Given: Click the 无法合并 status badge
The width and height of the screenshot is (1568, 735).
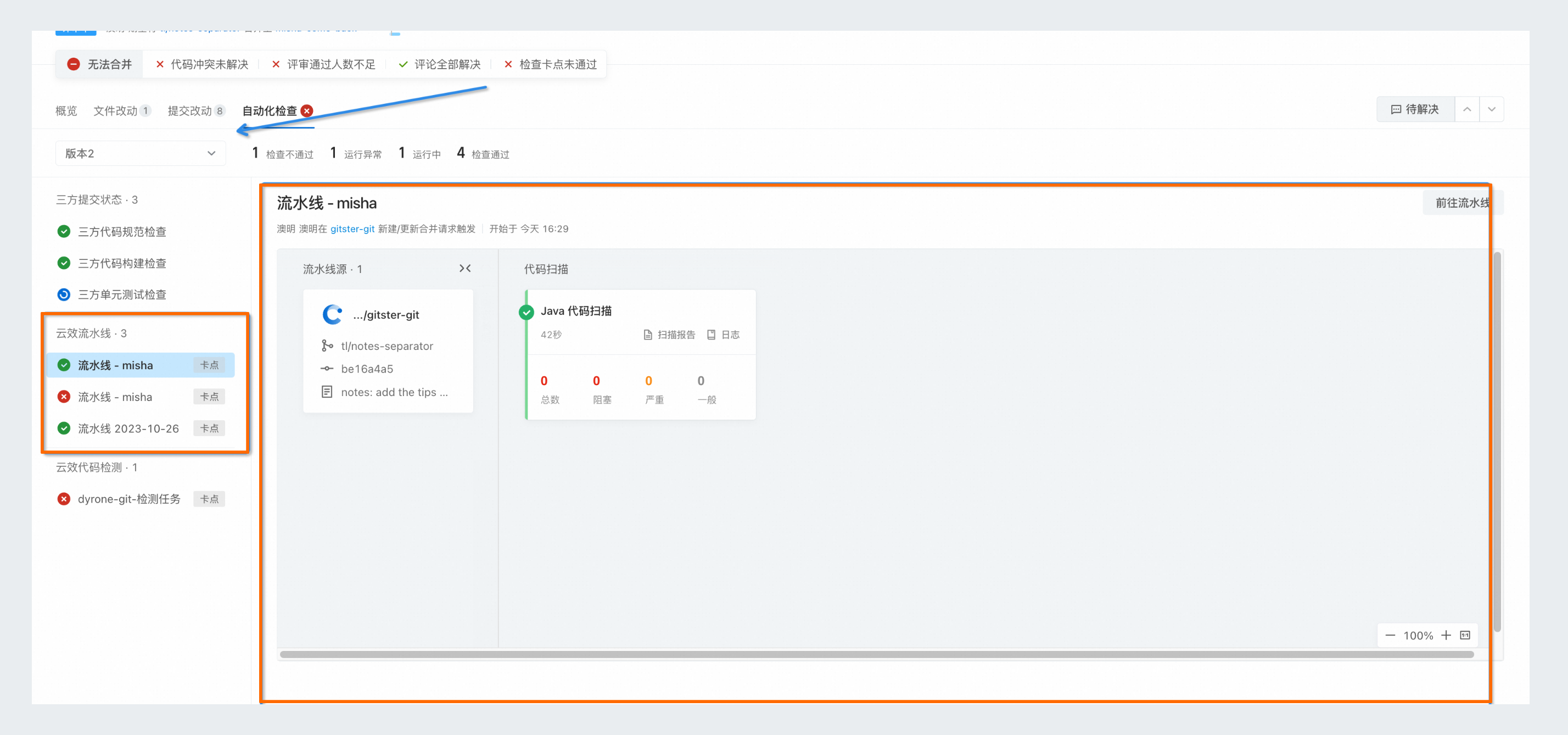Looking at the screenshot, I should click(x=99, y=65).
